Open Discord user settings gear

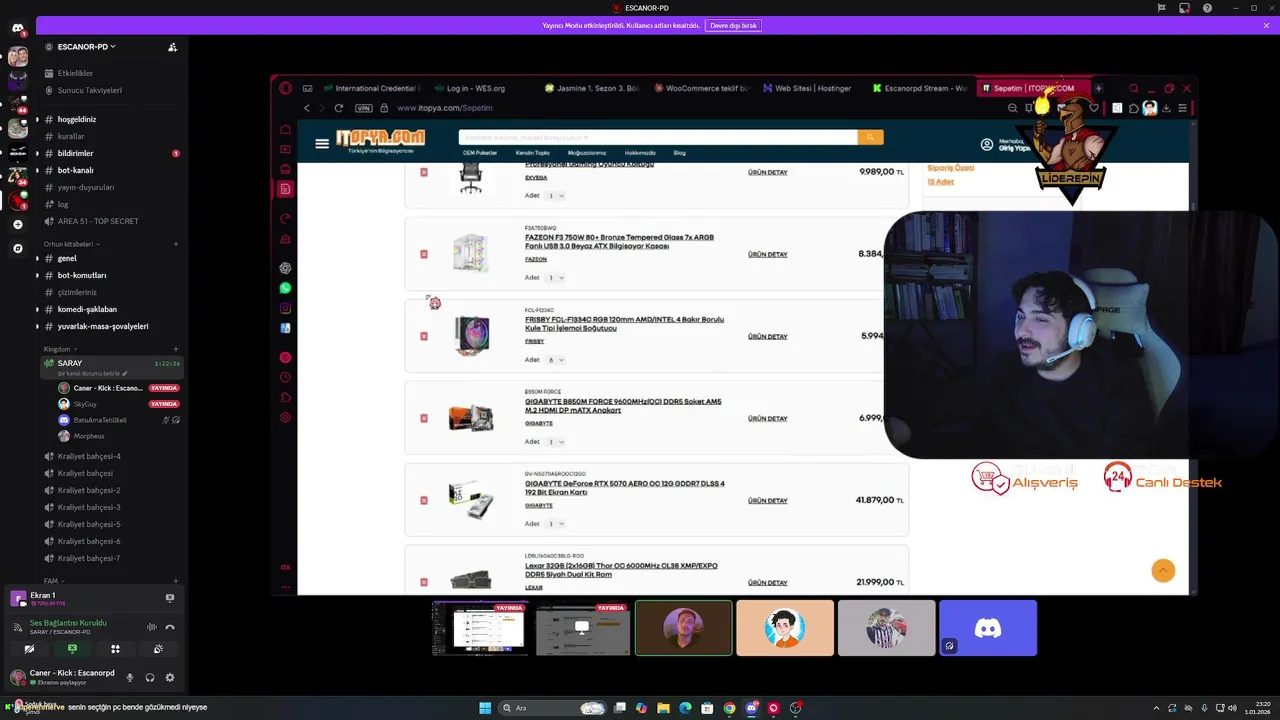tap(170, 677)
